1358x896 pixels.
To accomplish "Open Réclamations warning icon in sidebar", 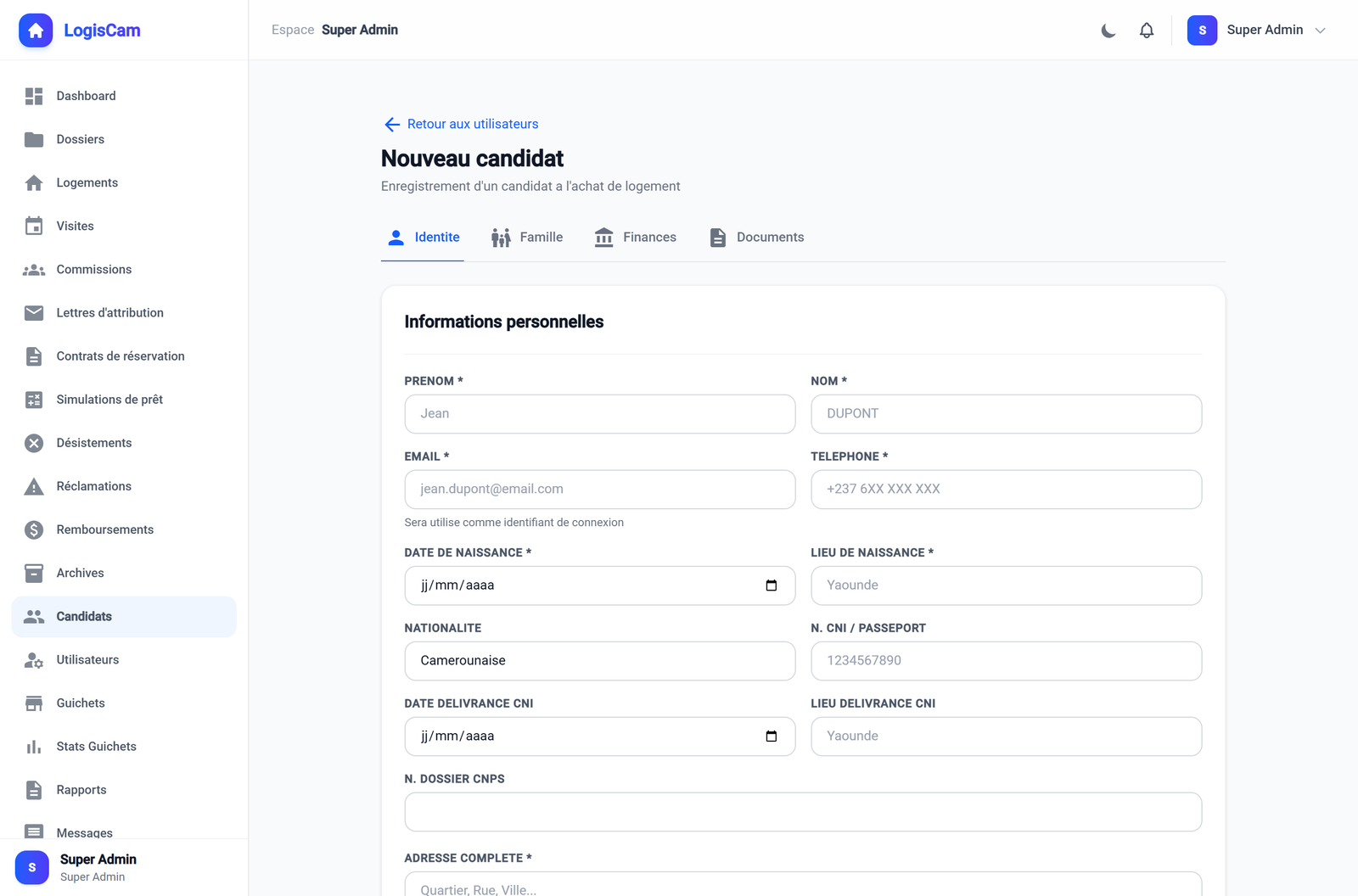I will 34,486.
